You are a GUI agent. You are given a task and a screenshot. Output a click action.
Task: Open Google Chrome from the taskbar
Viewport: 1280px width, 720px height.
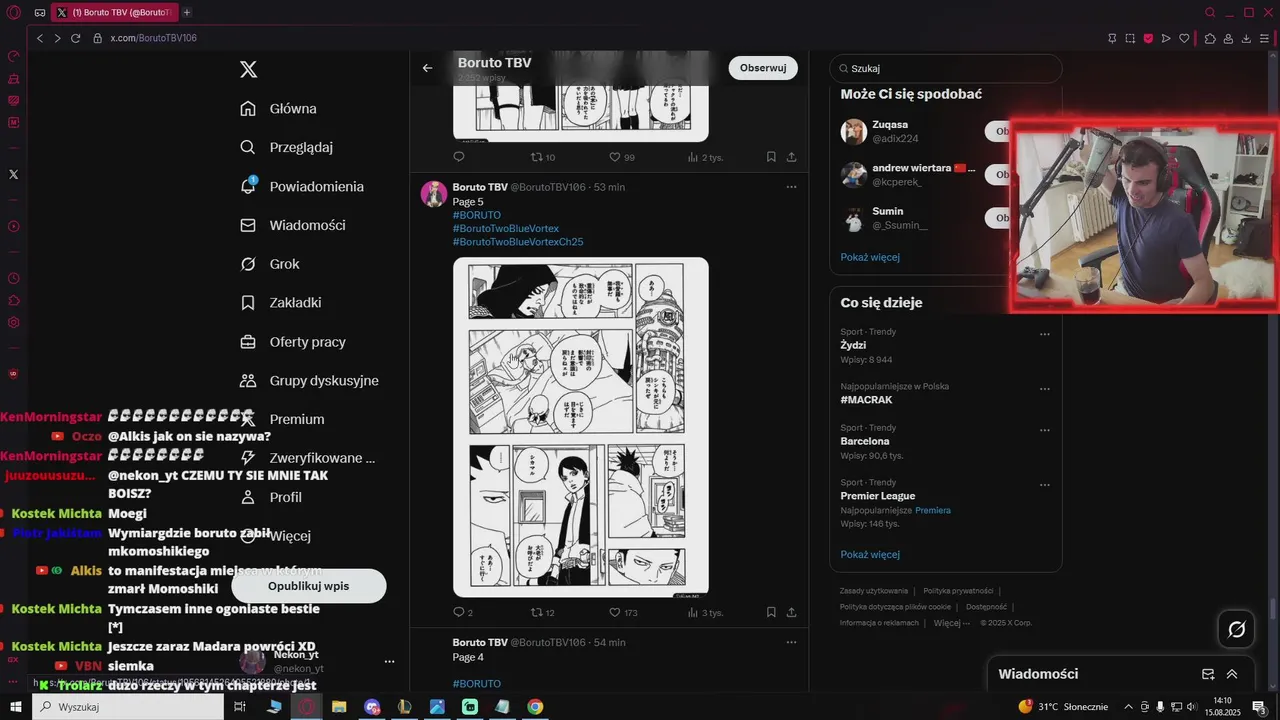tap(535, 707)
